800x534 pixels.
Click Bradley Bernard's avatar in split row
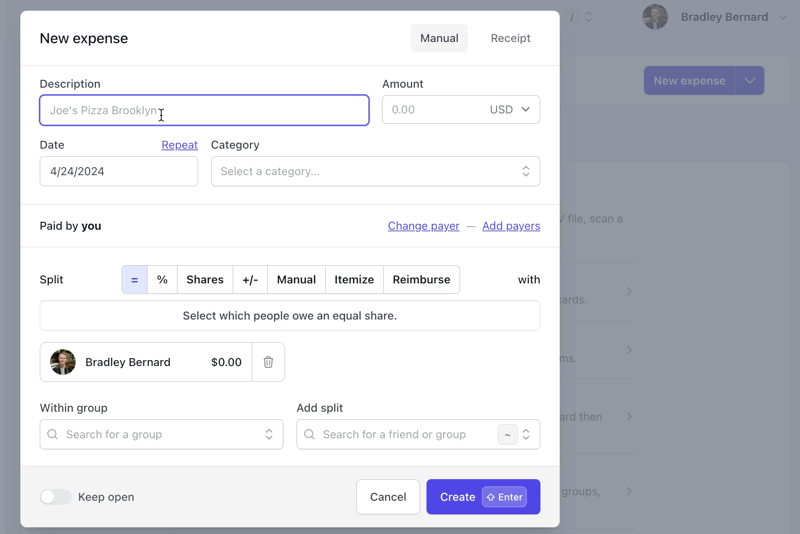point(63,362)
